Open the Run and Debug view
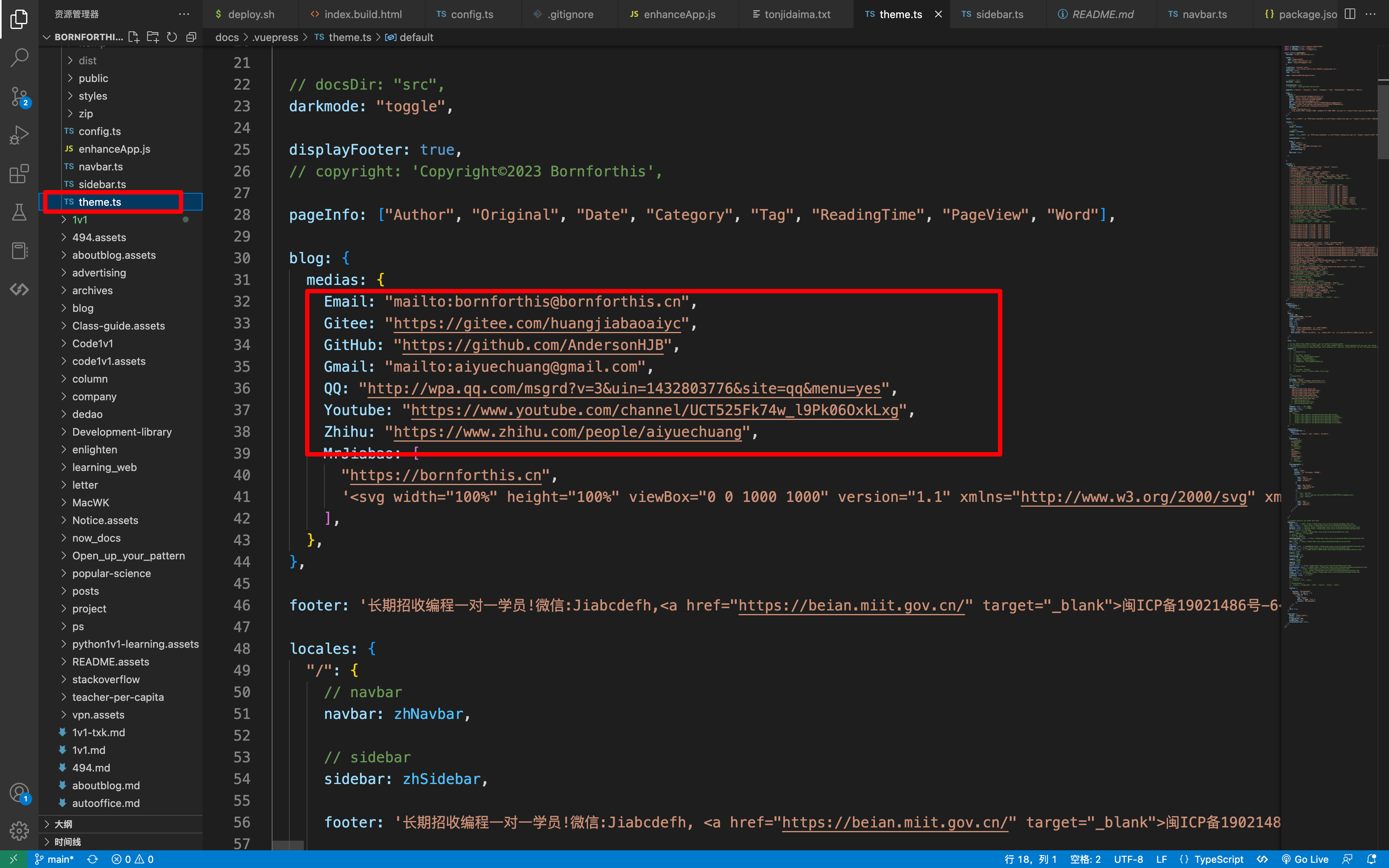This screenshot has height=868, width=1389. pos(19,135)
